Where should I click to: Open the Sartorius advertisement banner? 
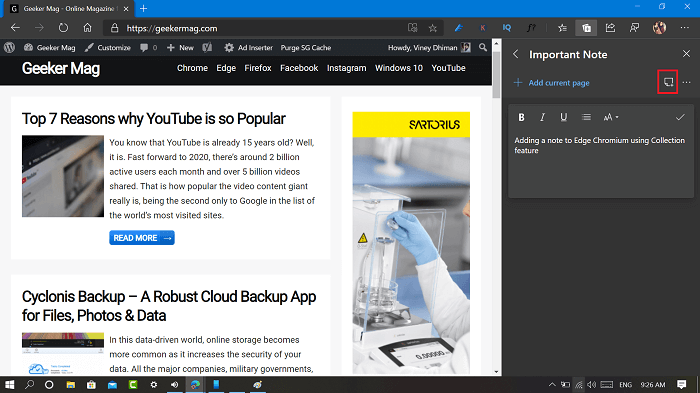click(411, 243)
